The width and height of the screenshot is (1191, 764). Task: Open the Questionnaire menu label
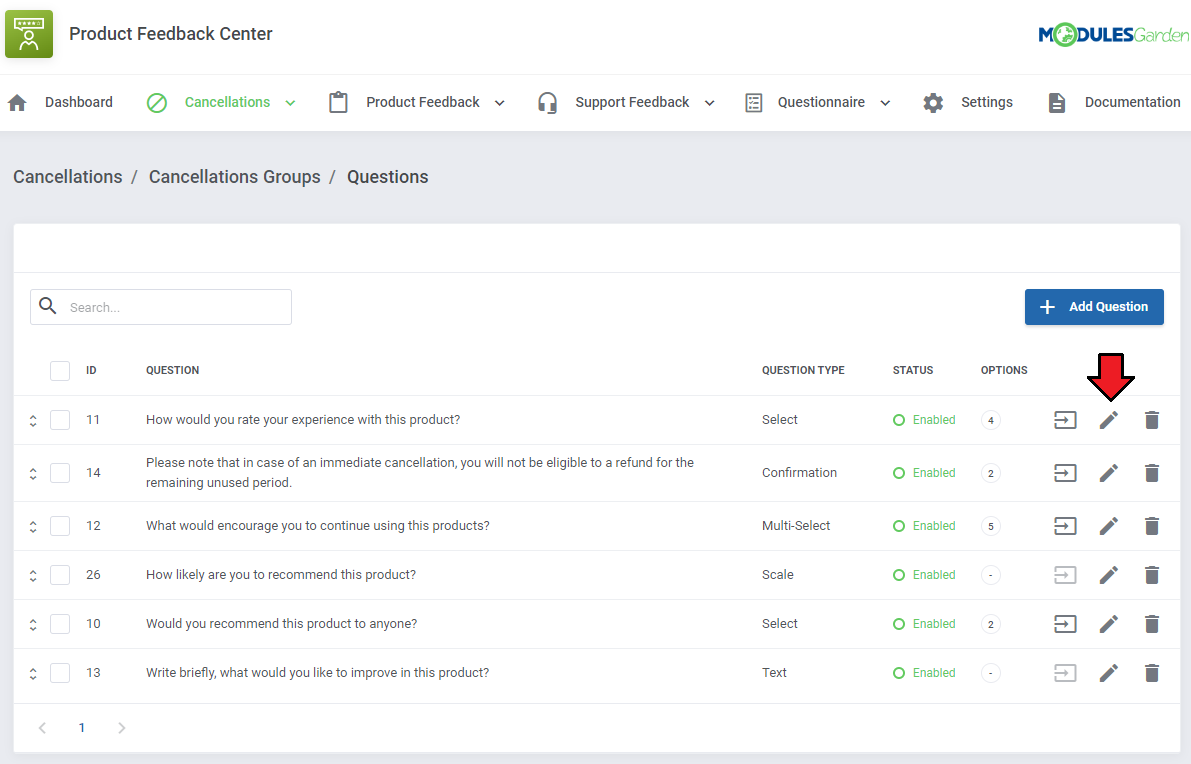821,103
